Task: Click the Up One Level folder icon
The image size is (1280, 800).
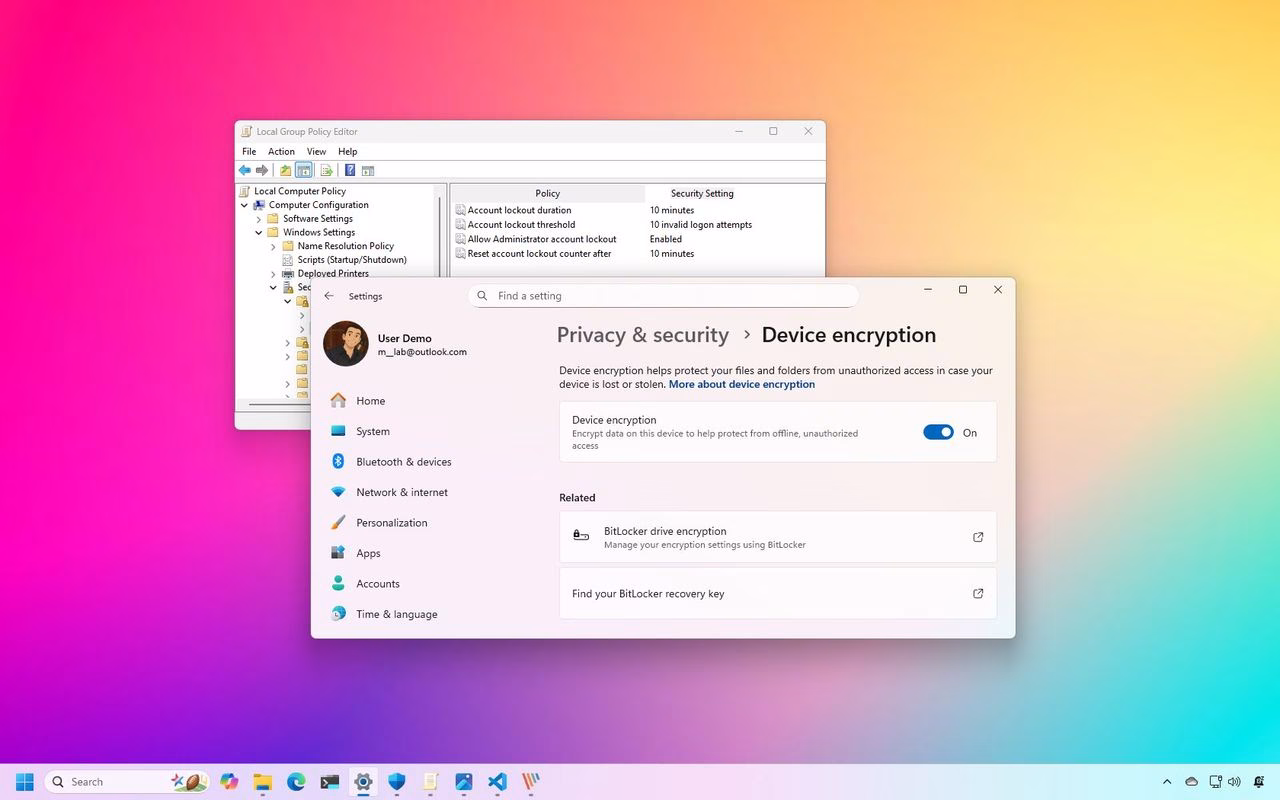Action: click(x=285, y=170)
